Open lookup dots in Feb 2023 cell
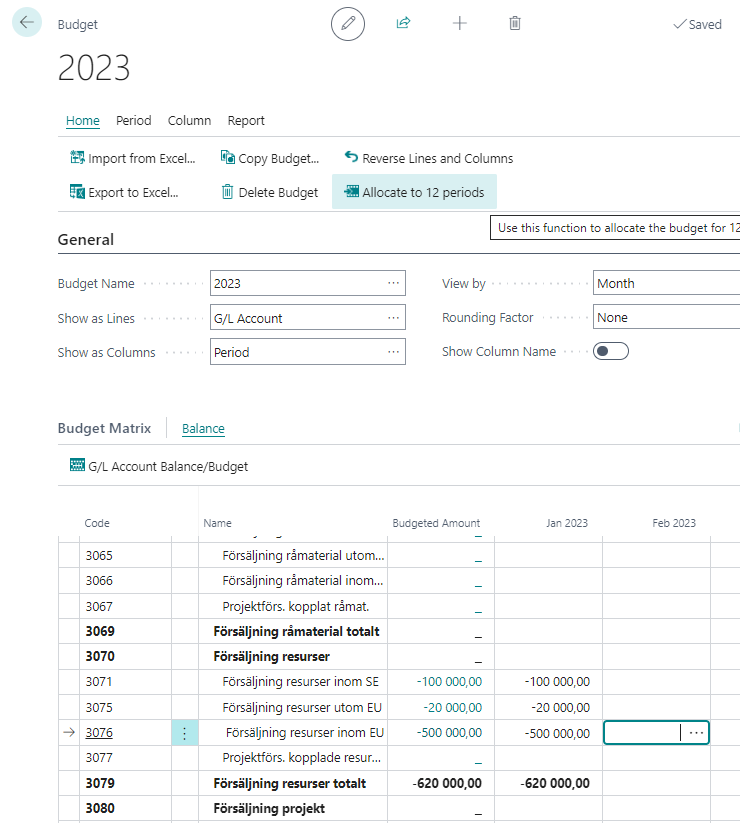The height and width of the screenshot is (823, 740). [x=696, y=733]
